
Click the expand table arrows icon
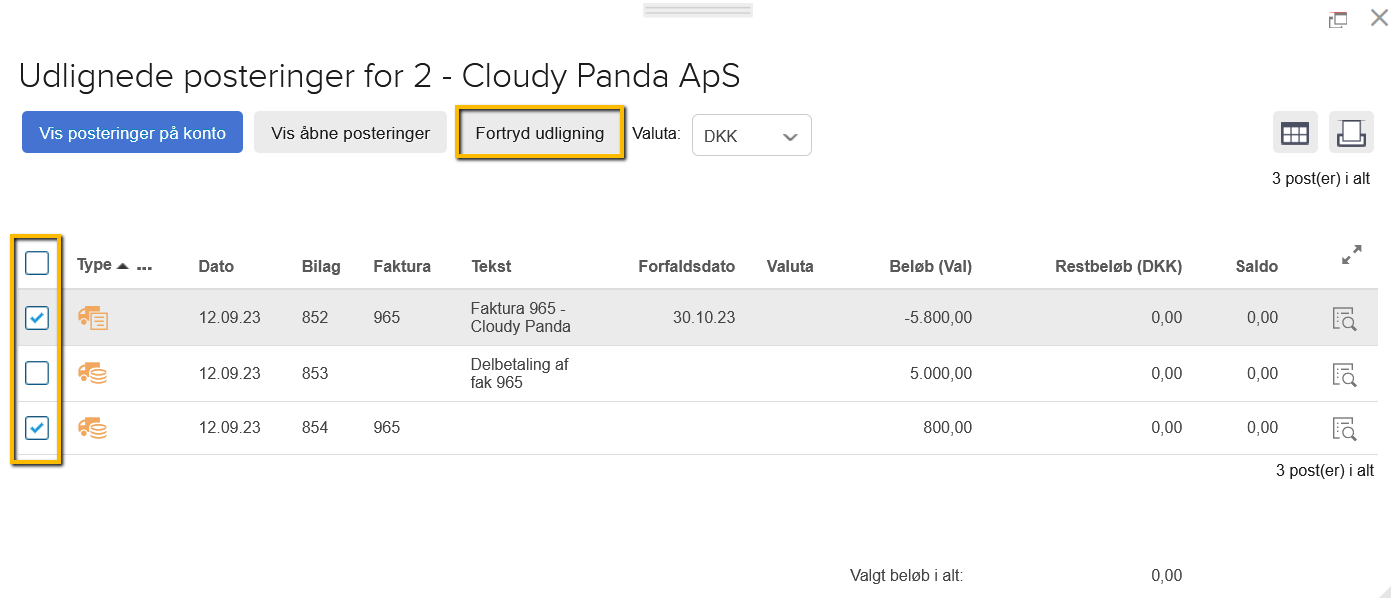[x=1351, y=255]
